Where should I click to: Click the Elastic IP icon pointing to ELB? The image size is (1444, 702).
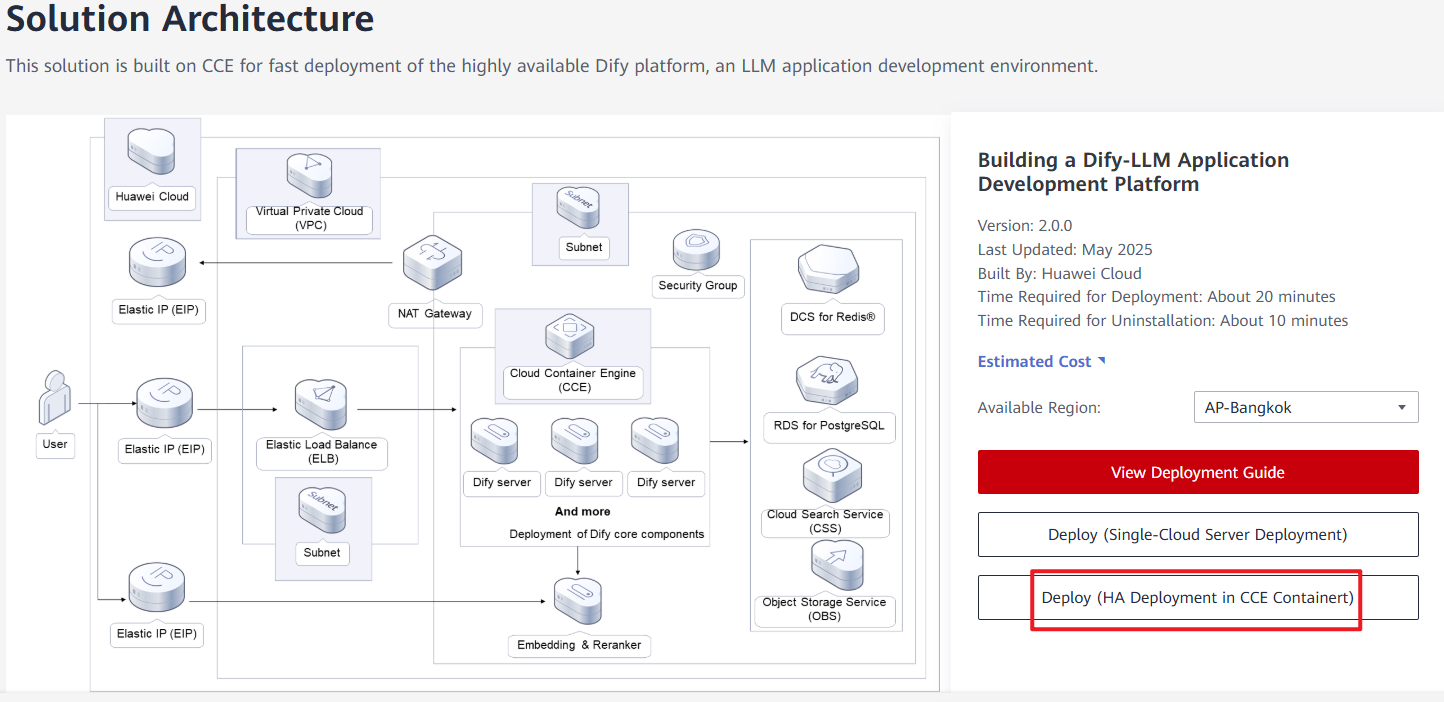coord(165,405)
